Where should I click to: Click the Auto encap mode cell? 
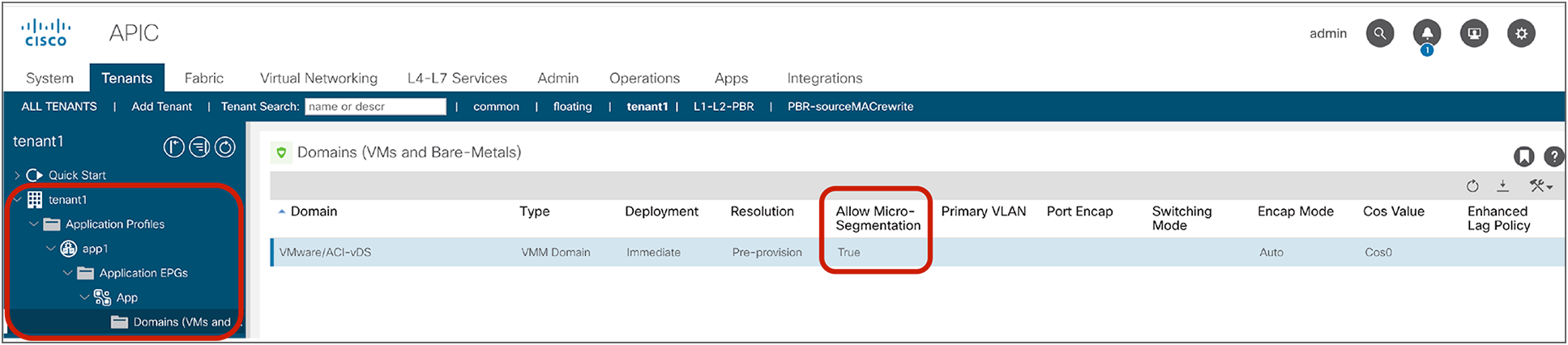(1271, 252)
